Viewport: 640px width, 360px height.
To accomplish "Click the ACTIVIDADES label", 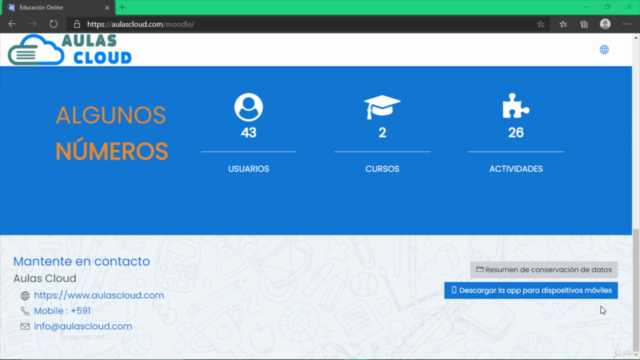I will tap(516, 169).
